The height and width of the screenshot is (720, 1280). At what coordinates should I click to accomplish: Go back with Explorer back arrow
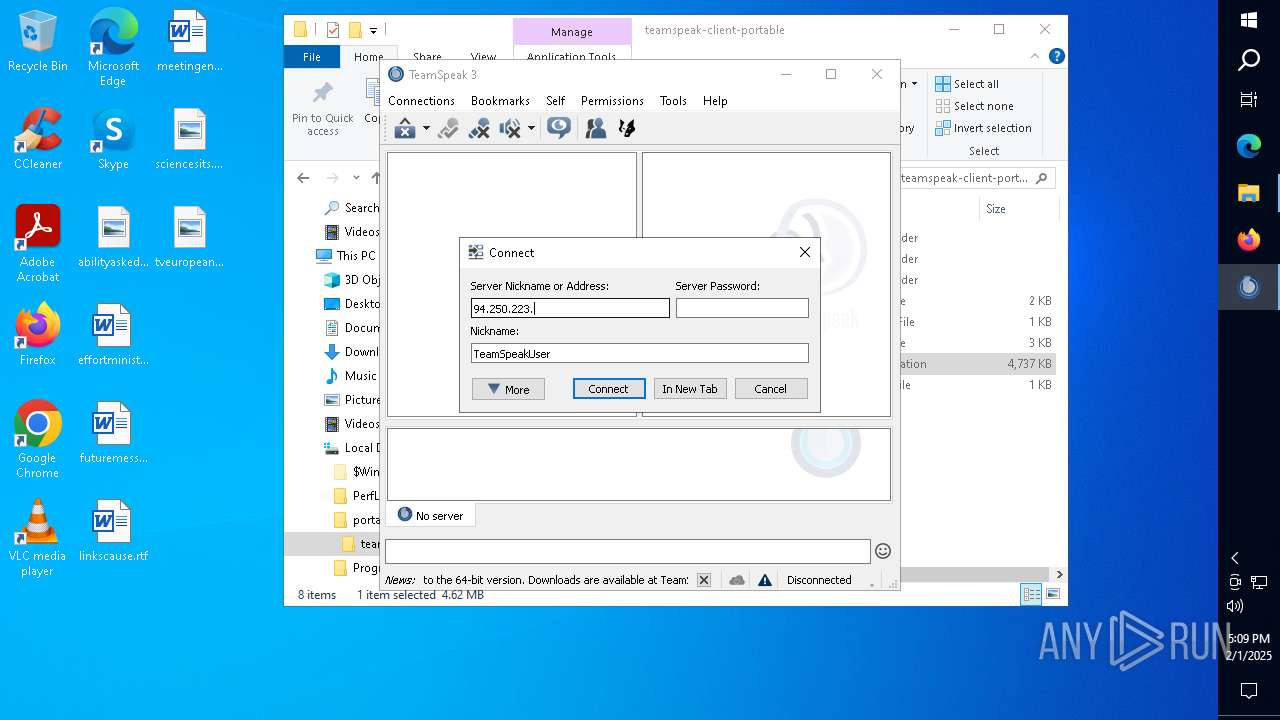(x=303, y=178)
